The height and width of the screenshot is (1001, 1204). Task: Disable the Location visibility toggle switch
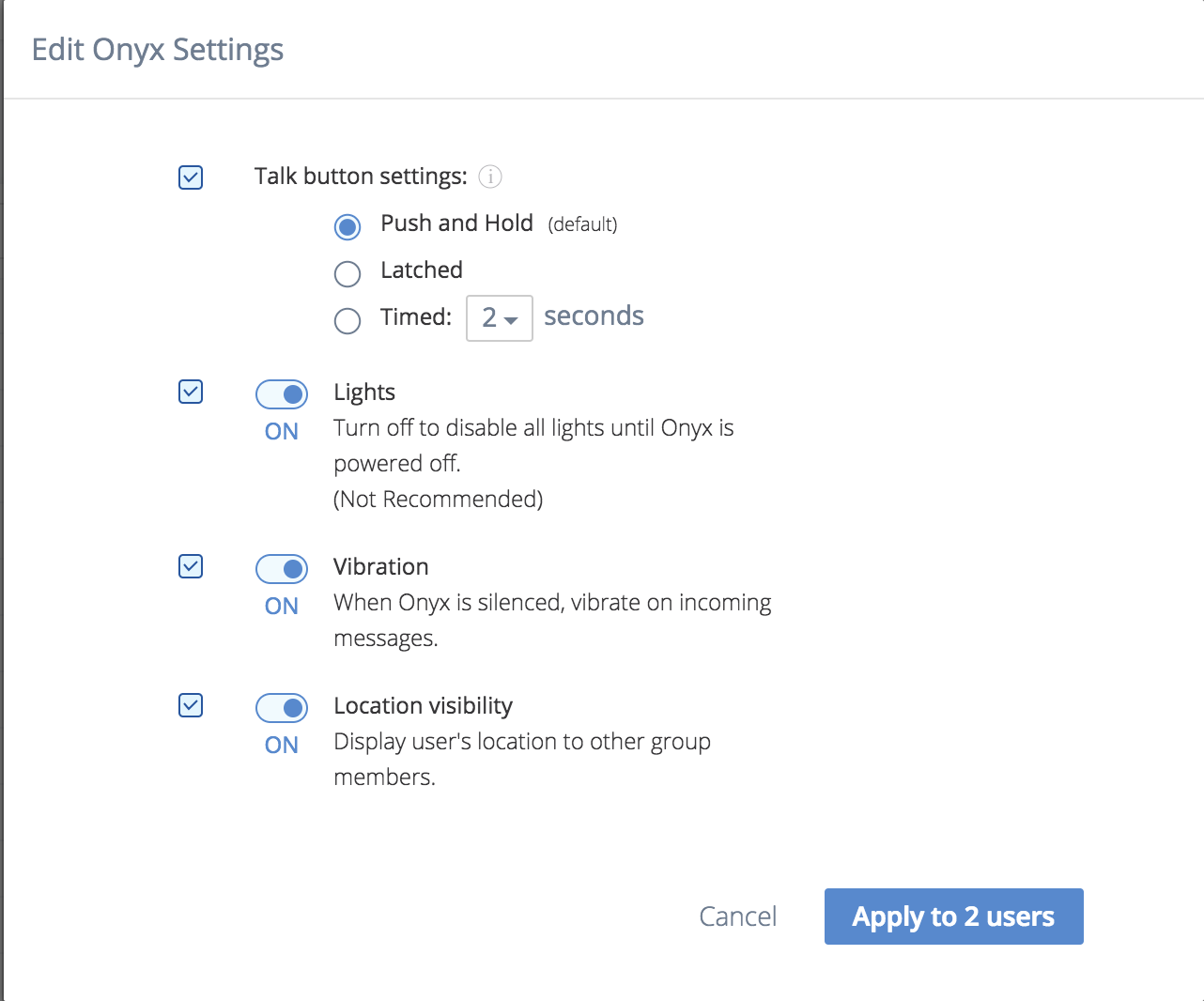pos(282,708)
